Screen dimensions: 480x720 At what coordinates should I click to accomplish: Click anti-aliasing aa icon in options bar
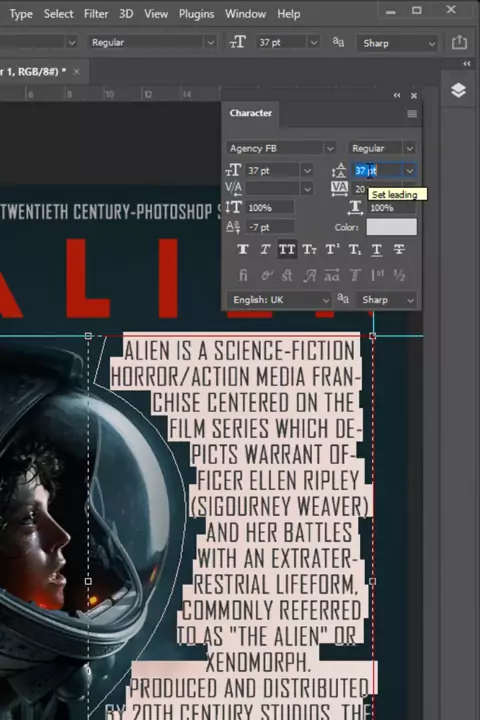click(x=339, y=42)
